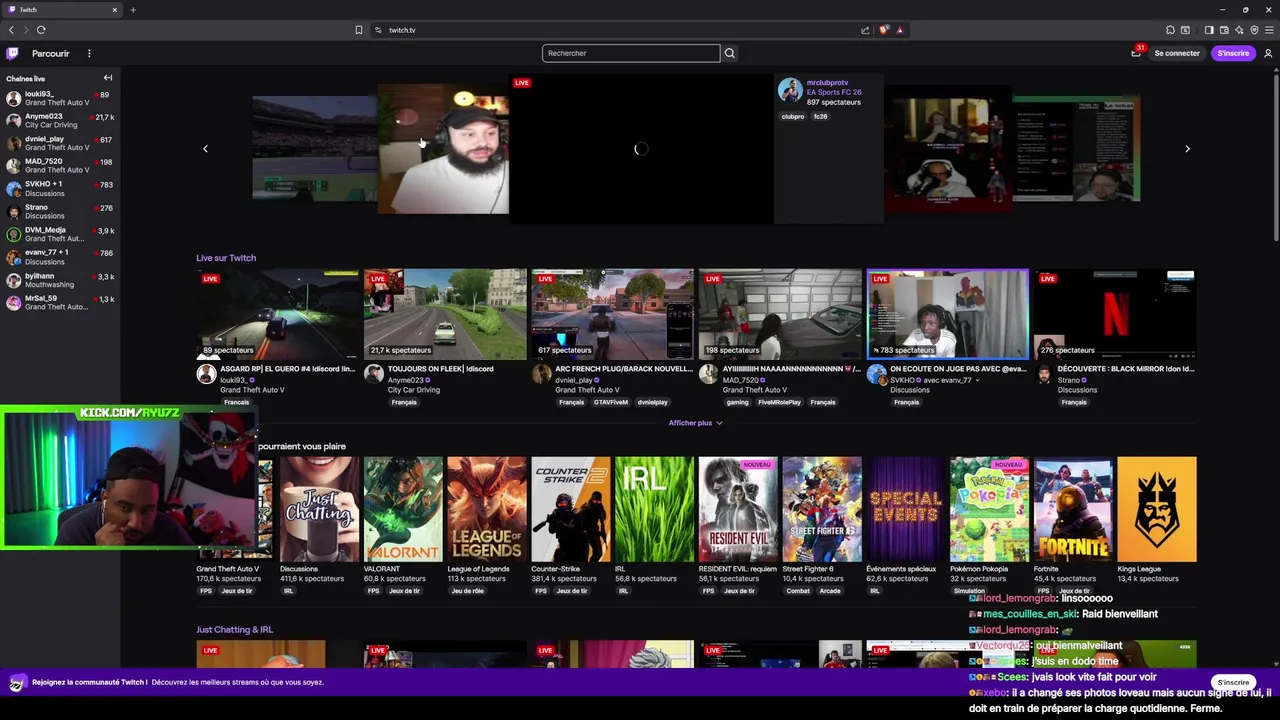Image resolution: width=1280 pixels, height=720 pixels.
Task: Click the magnifying glass search button
Action: (729, 53)
